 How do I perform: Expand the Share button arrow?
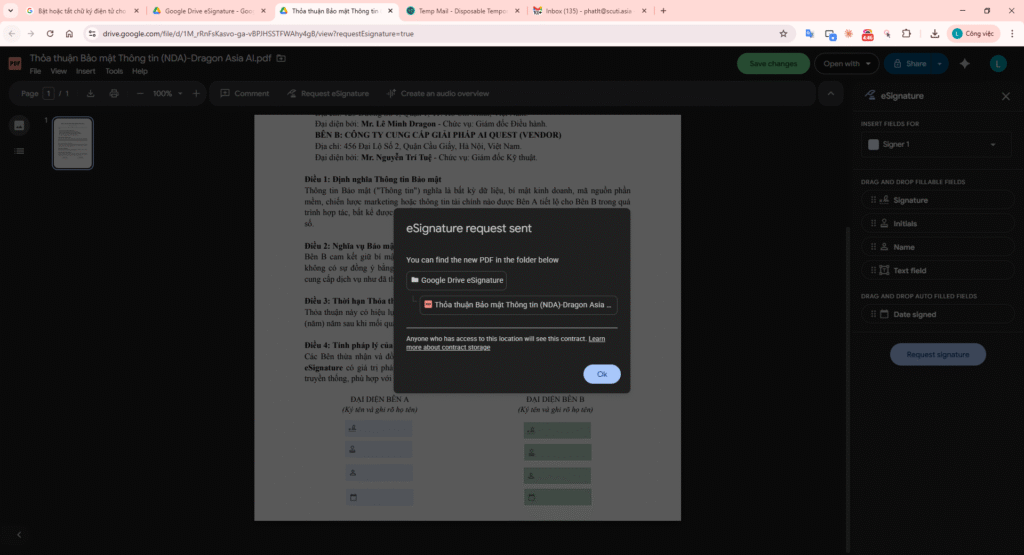tap(941, 64)
